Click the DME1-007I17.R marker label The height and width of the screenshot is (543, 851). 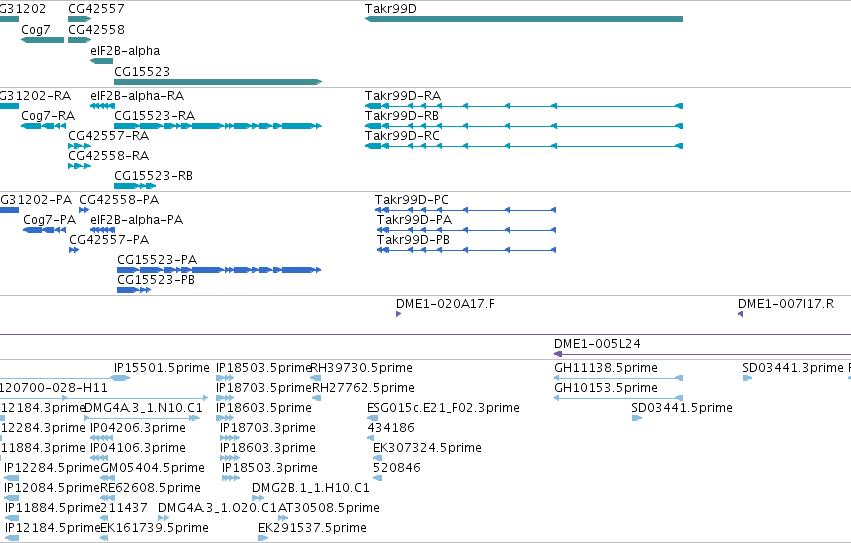tap(786, 304)
